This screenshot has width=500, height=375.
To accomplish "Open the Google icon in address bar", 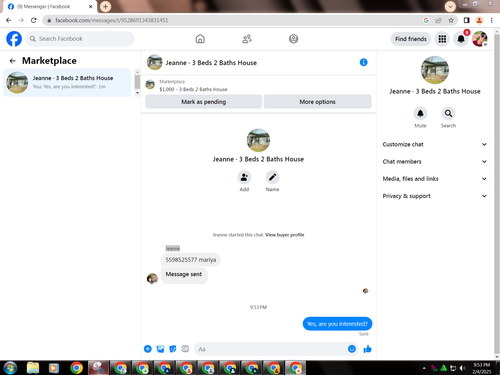I will [x=426, y=20].
